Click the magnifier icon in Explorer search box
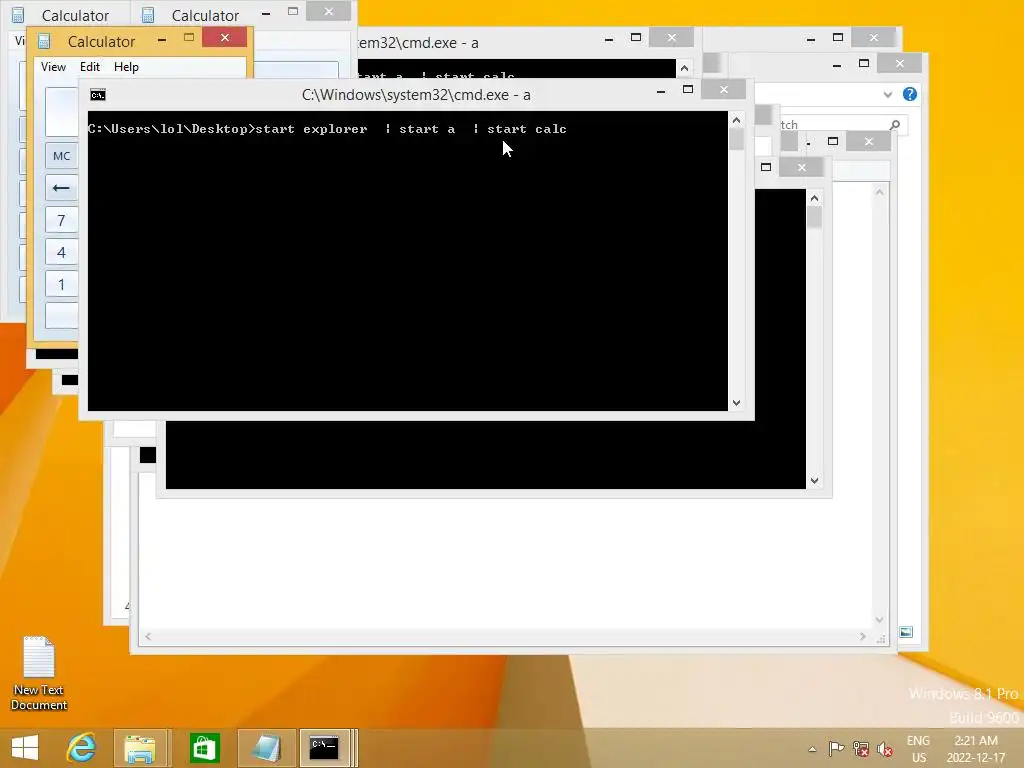 (895, 124)
